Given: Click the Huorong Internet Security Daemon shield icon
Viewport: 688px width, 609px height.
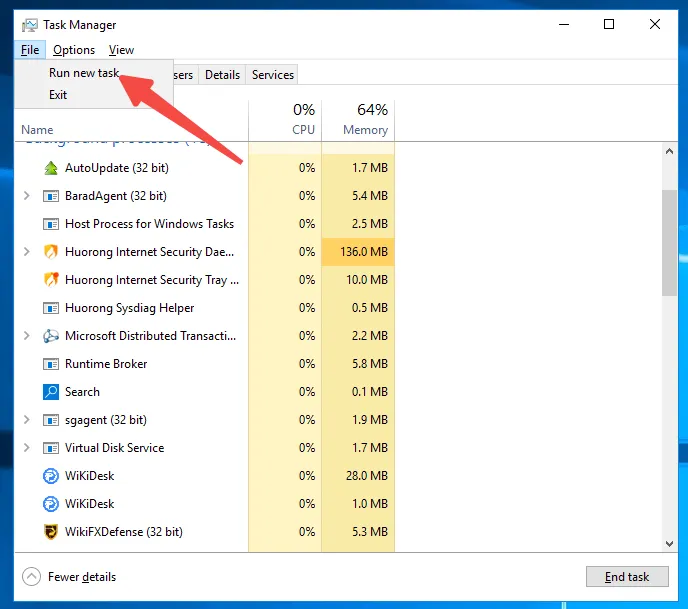Looking at the screenshot, I should (51, 252).
